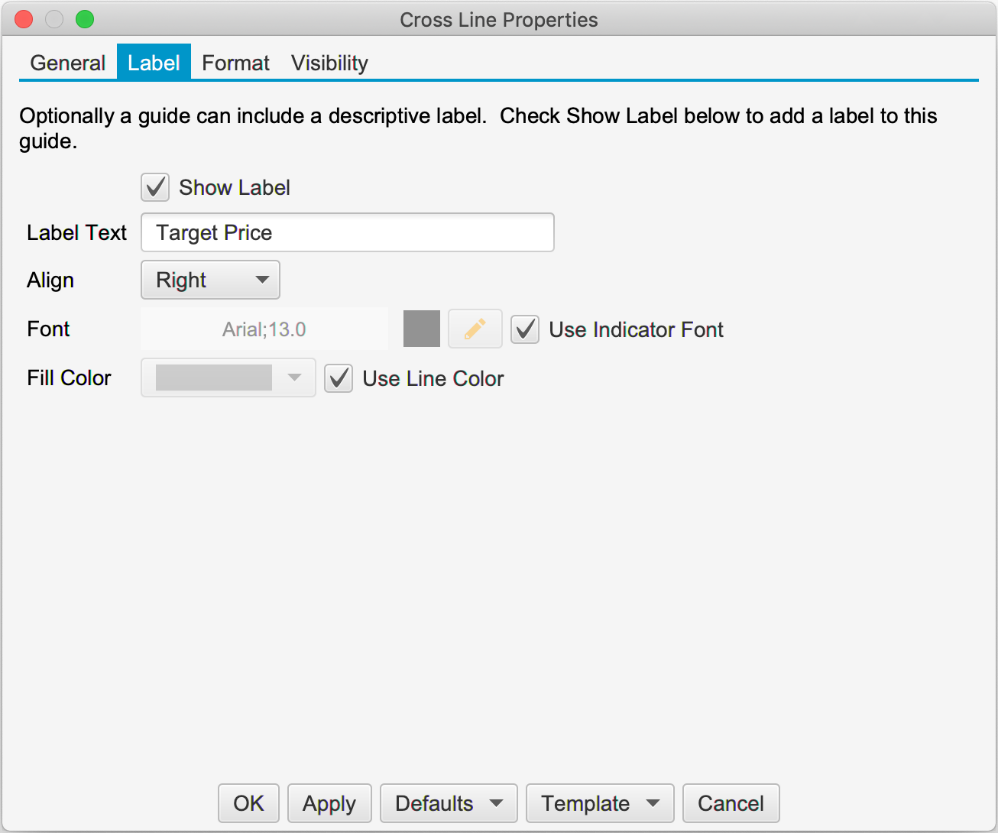Open the Align dropdown set to Right
998x833 pixels.
[x=210, y=280]
